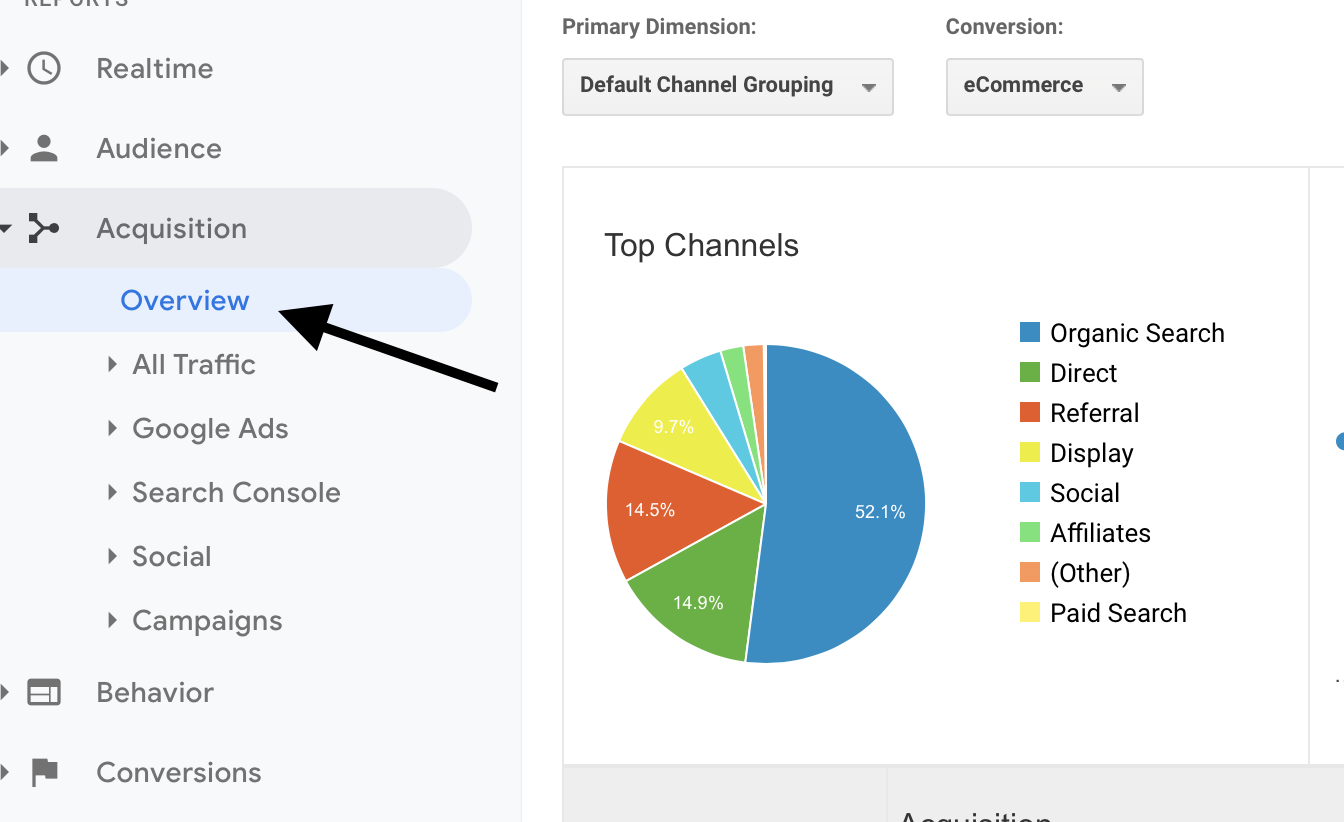1344x822 pixels.
Task: Click the Display legend label
Action: (x=1091, y=454)
